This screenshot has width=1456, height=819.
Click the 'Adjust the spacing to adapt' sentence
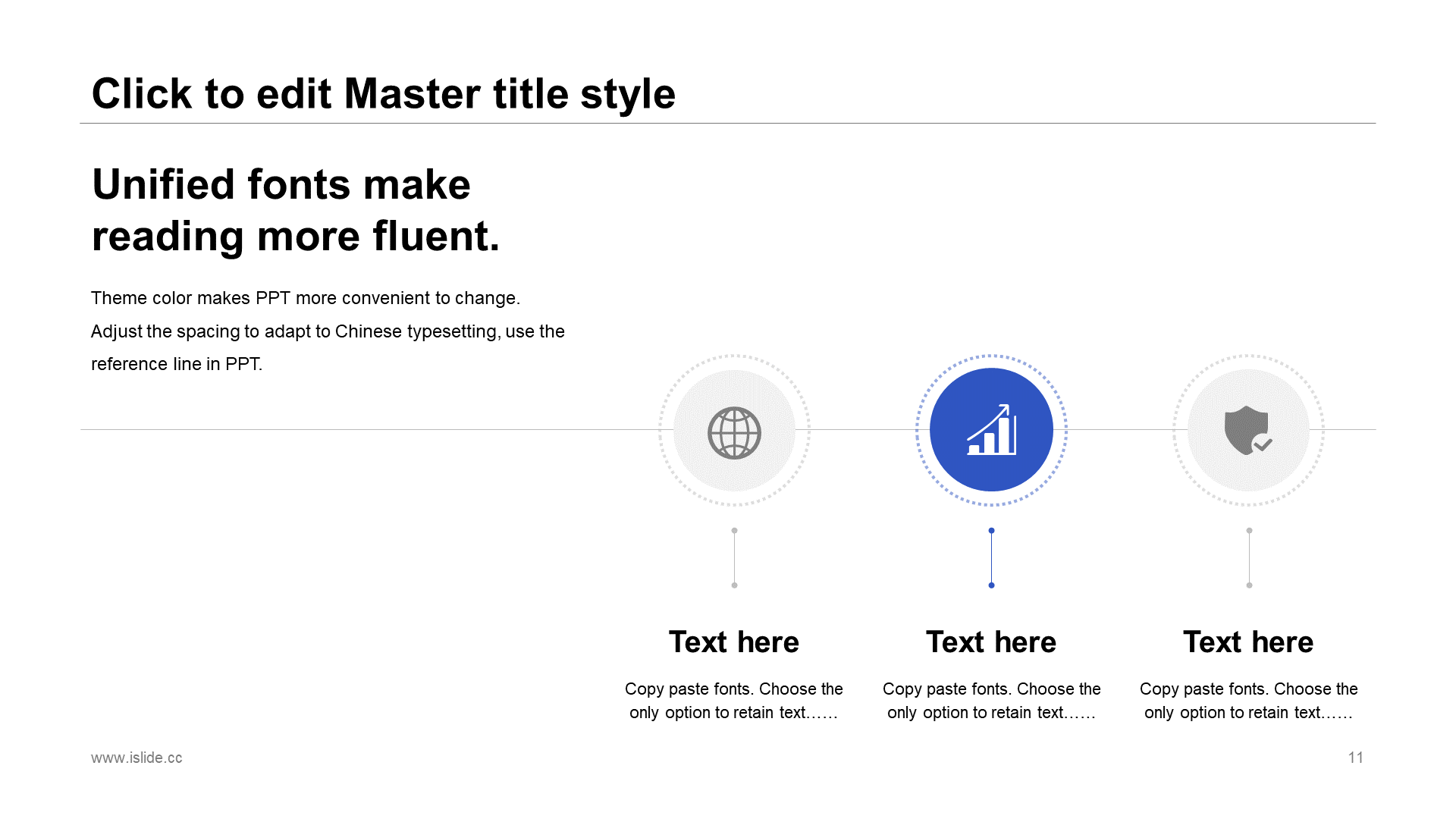click(x=328, y=347)
